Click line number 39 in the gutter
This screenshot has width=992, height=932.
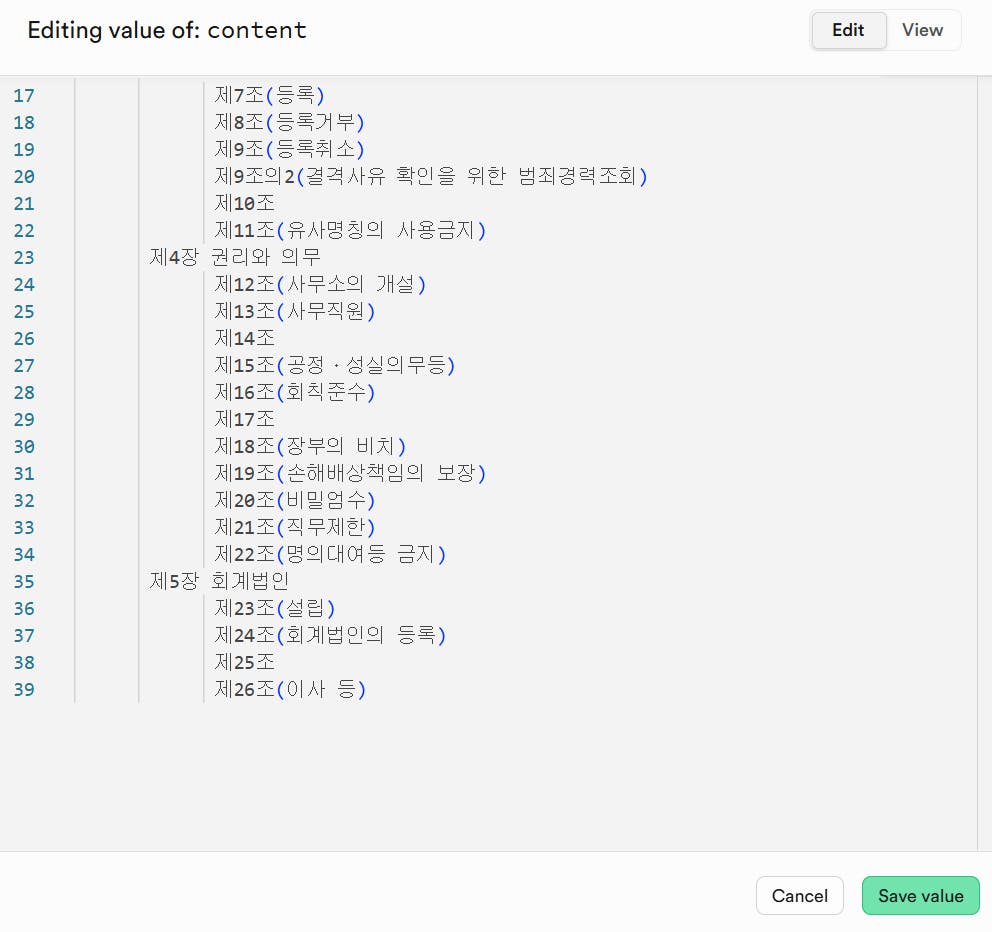24,690
